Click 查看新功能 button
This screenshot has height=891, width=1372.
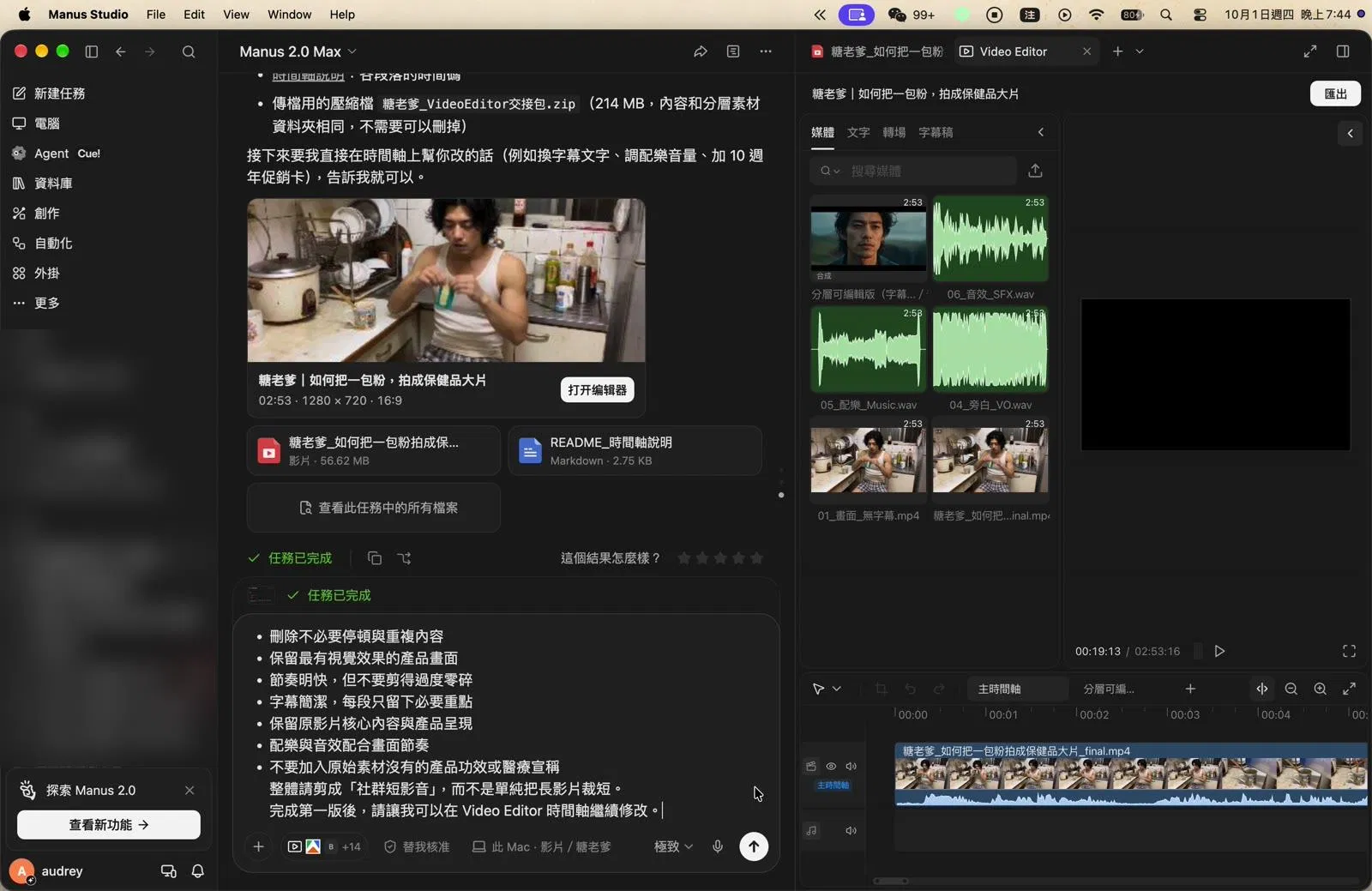(x=109, y=825)
